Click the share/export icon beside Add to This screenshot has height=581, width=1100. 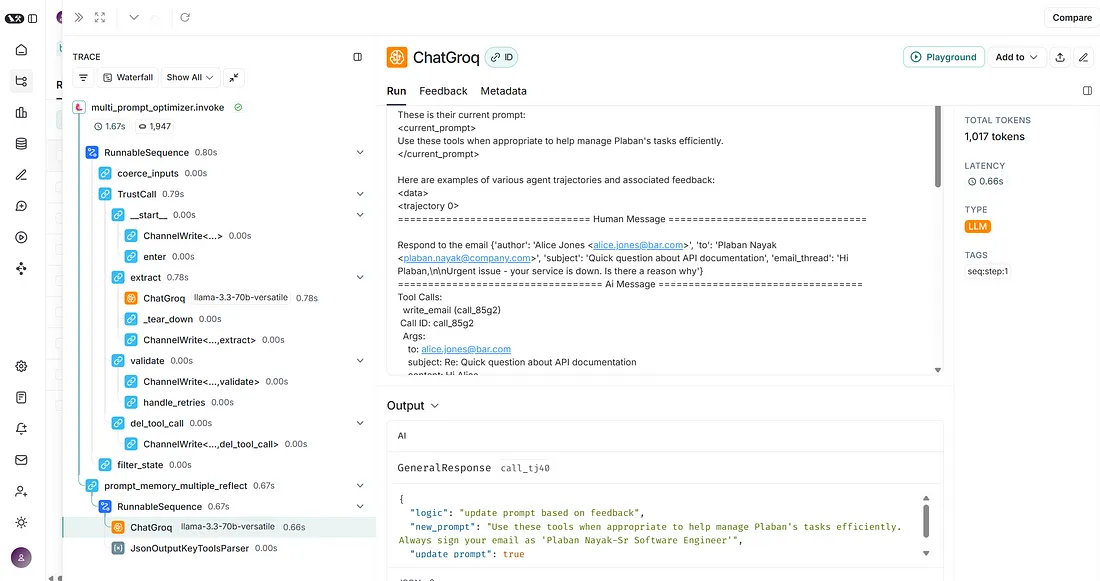pos(1060,58)
